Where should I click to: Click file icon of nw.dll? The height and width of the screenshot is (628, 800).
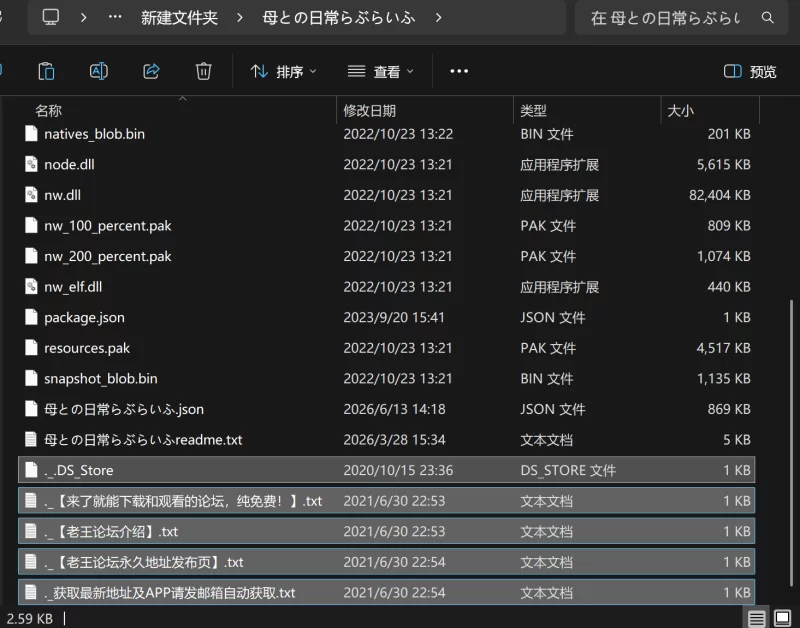(x=31, y=195)
